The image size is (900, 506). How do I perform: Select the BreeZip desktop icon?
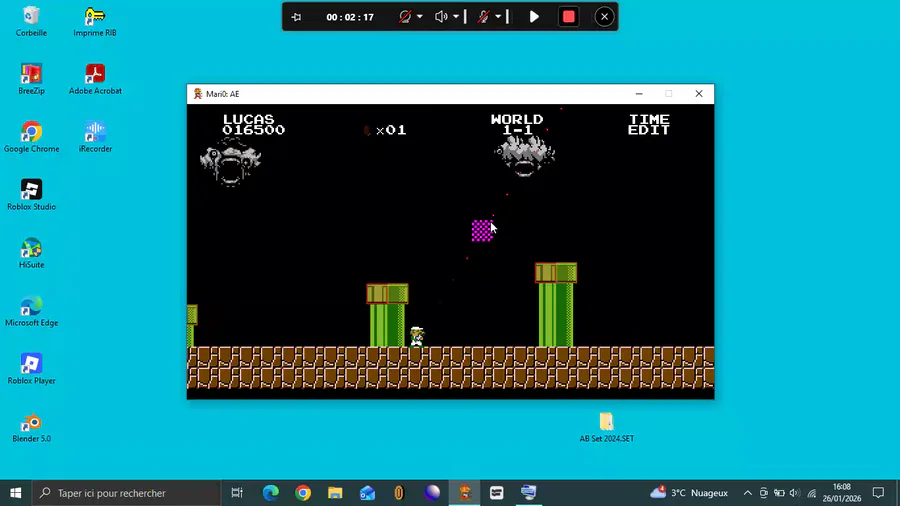(x=31, y=80)
